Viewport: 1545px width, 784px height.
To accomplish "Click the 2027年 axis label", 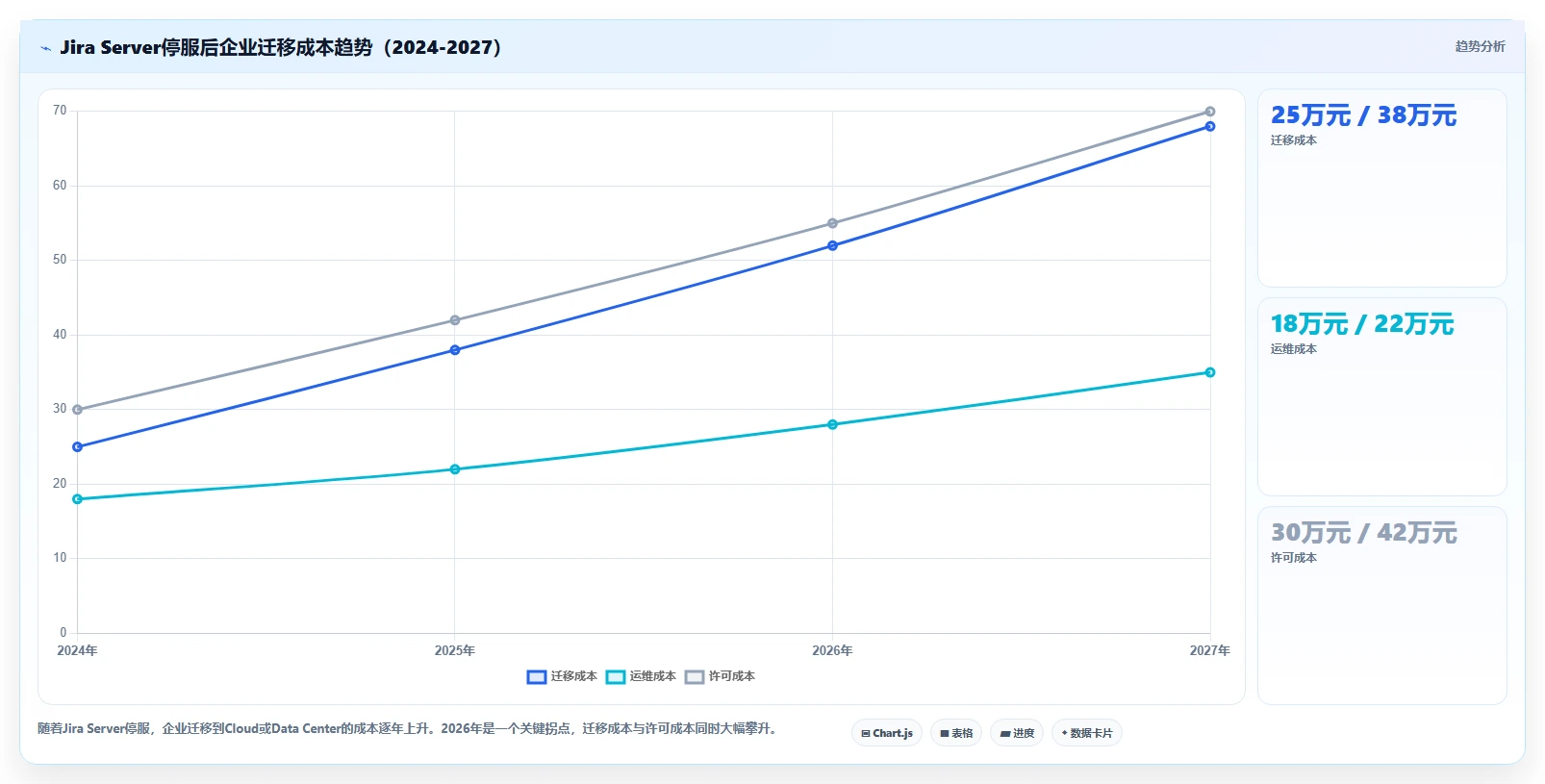I will pos(1209,651).
